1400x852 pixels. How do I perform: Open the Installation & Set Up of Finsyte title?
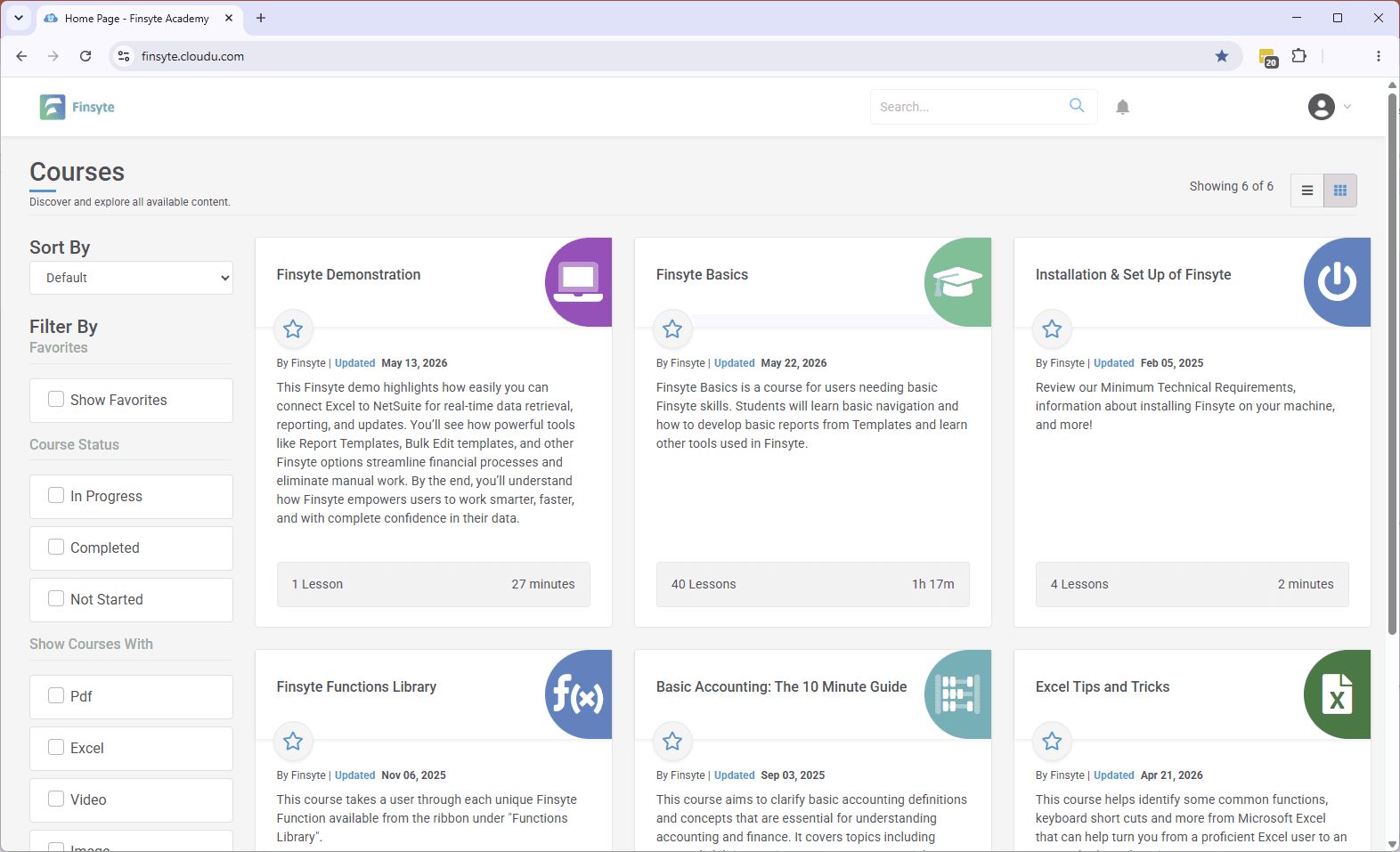pyautogui.click(x=1133, y=275)
